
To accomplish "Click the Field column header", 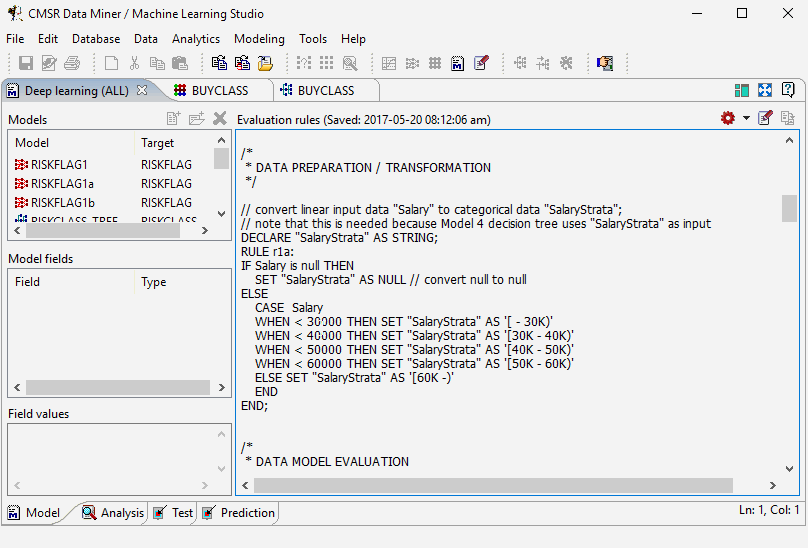I will (71, 282).
